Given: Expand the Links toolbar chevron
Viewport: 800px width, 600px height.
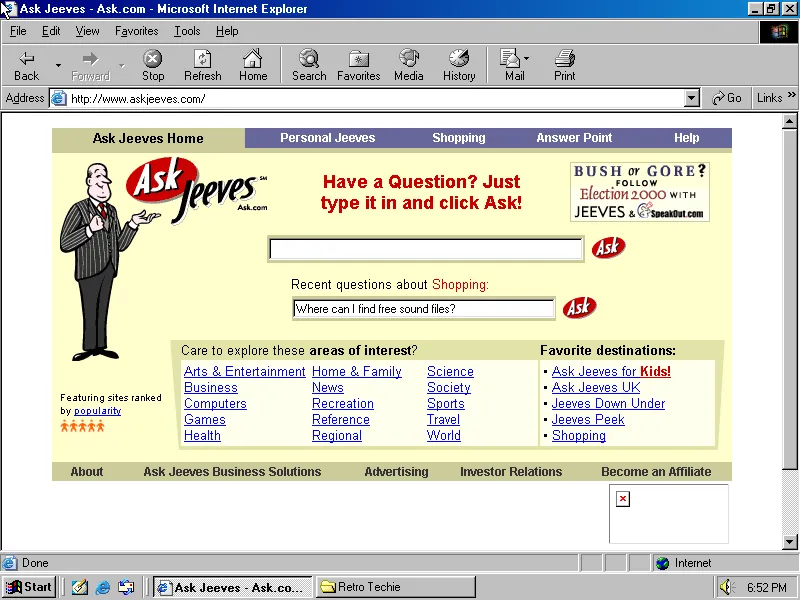Looking at the screenshot, I should (793, 97).
